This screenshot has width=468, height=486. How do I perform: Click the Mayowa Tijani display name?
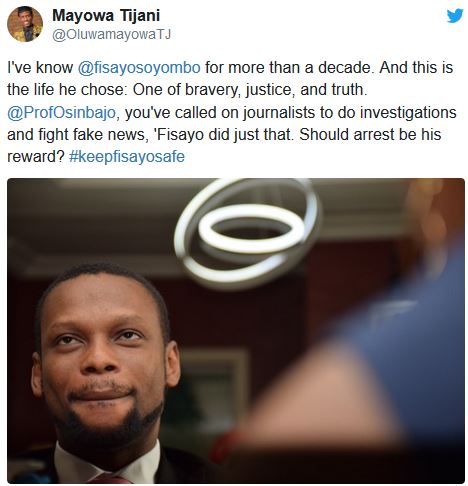click(x=106, y=15)
